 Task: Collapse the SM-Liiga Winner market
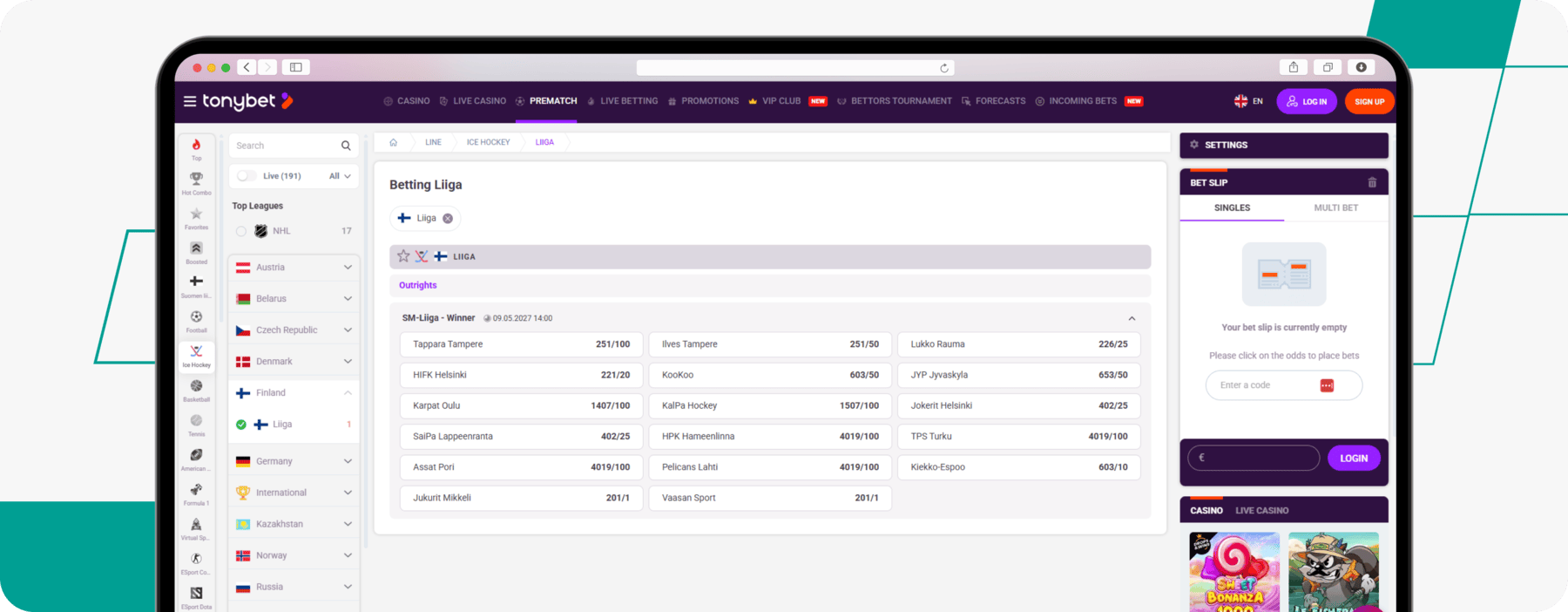point(1132,318)
